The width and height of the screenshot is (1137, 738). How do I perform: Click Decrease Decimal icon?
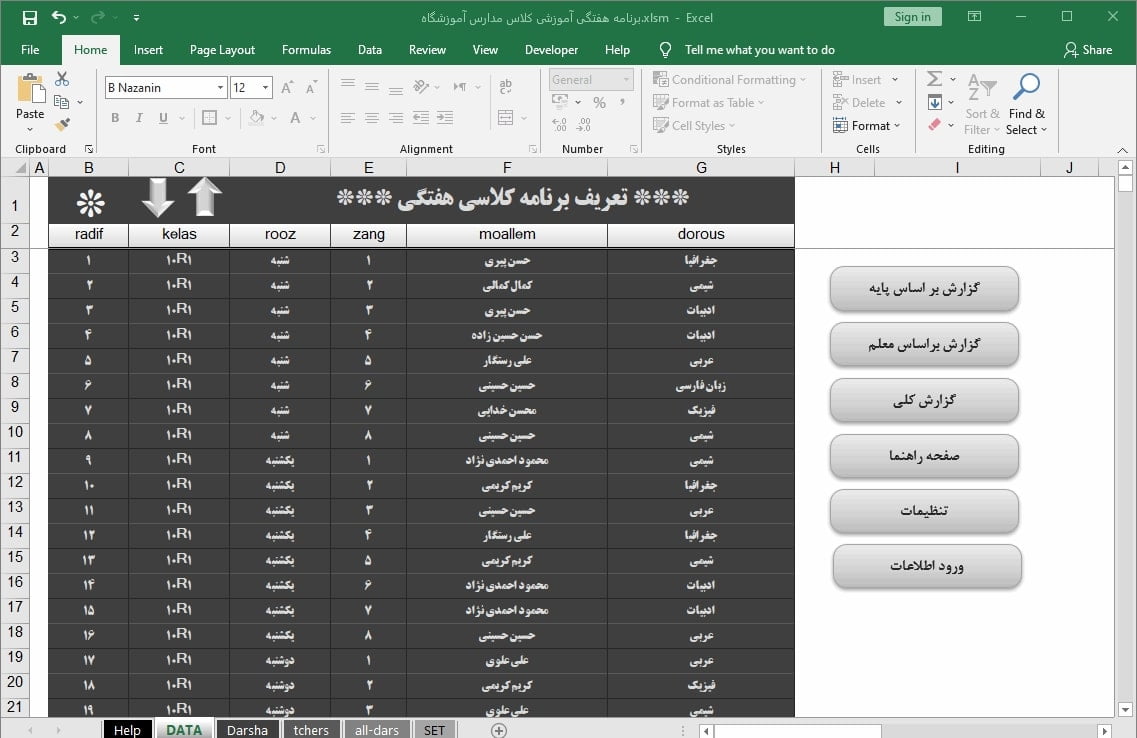click(x=584, y=125)
